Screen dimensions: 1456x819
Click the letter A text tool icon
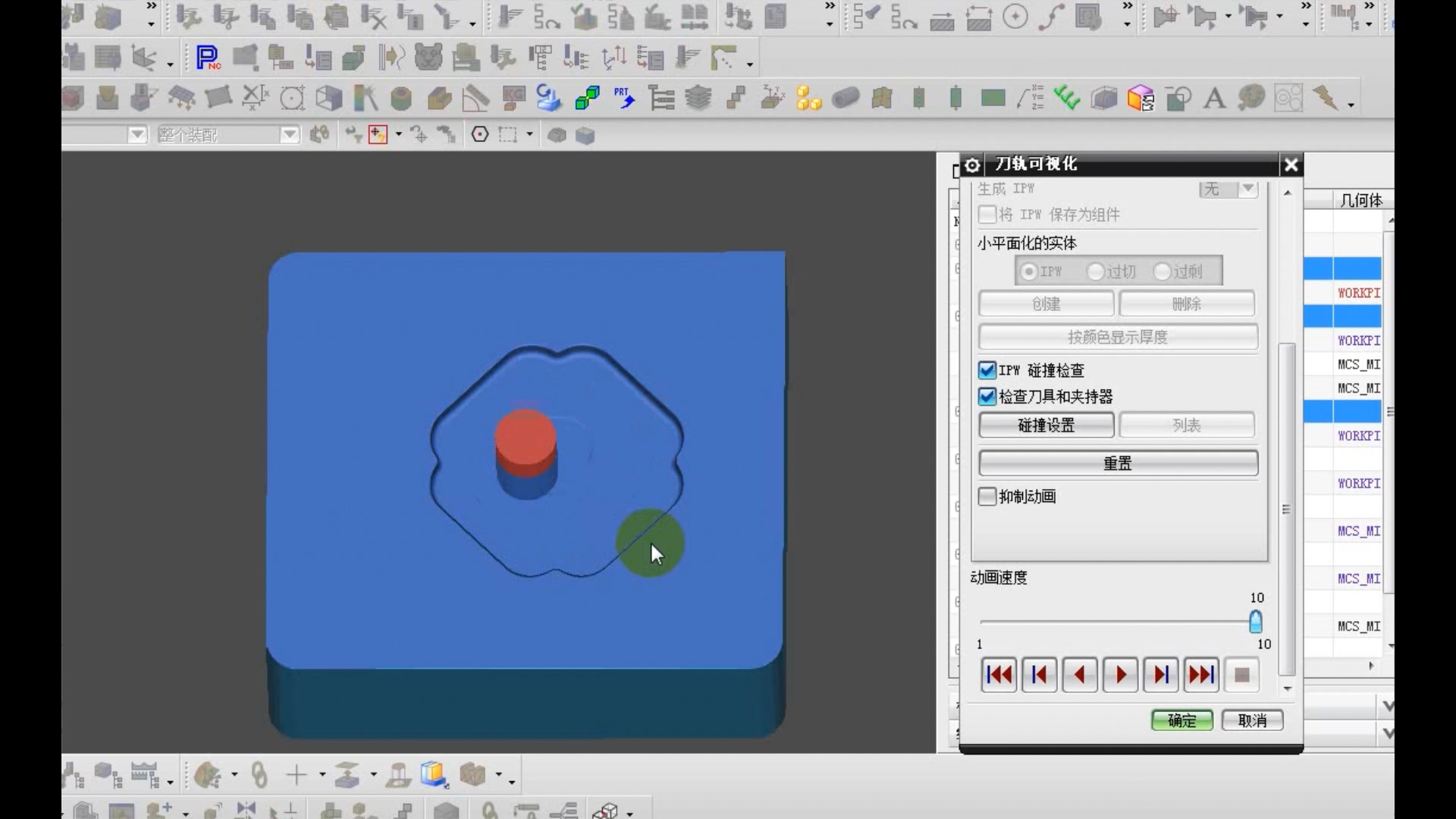1215,98
